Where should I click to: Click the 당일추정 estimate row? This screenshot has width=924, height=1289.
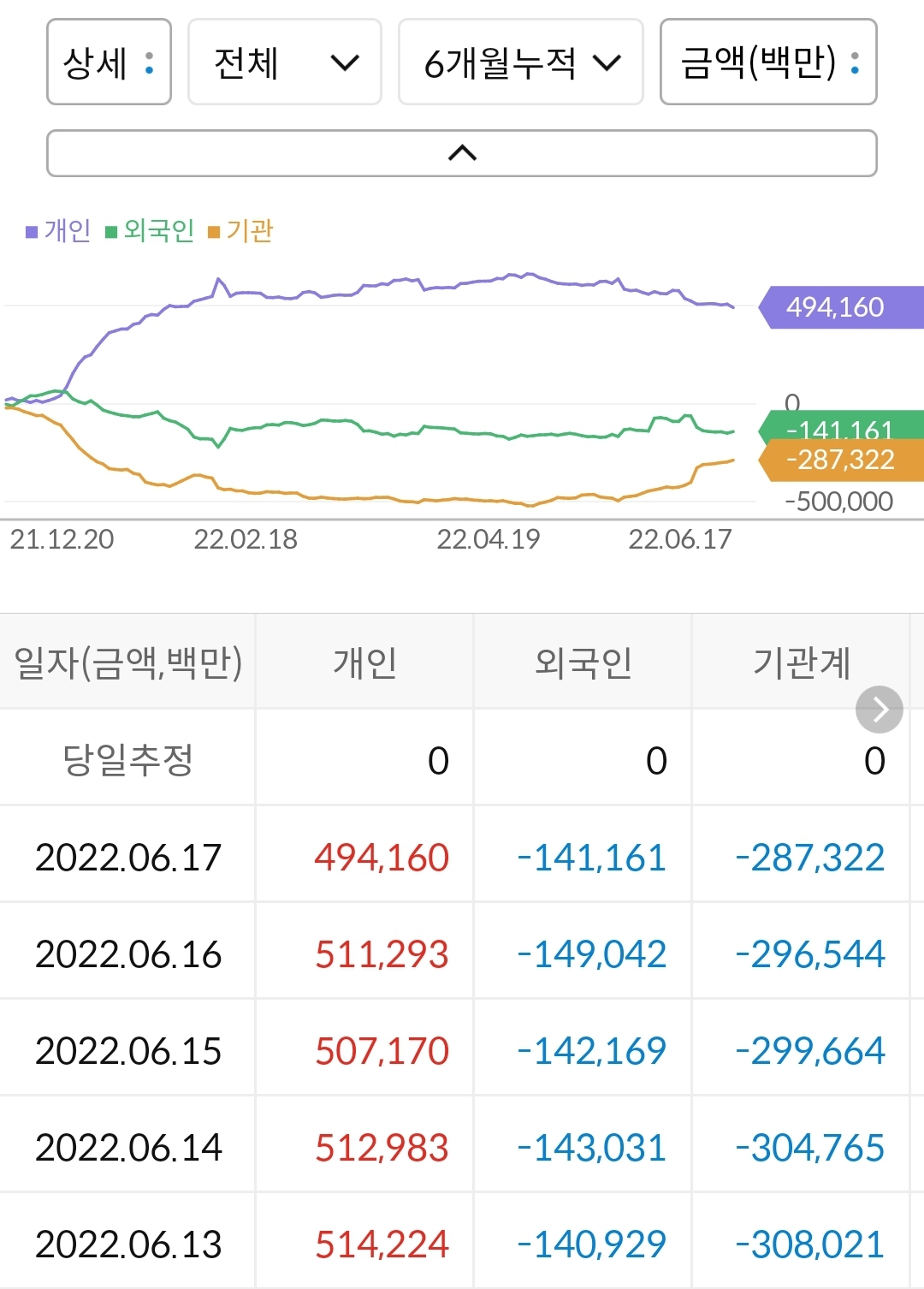coord(127,758)
